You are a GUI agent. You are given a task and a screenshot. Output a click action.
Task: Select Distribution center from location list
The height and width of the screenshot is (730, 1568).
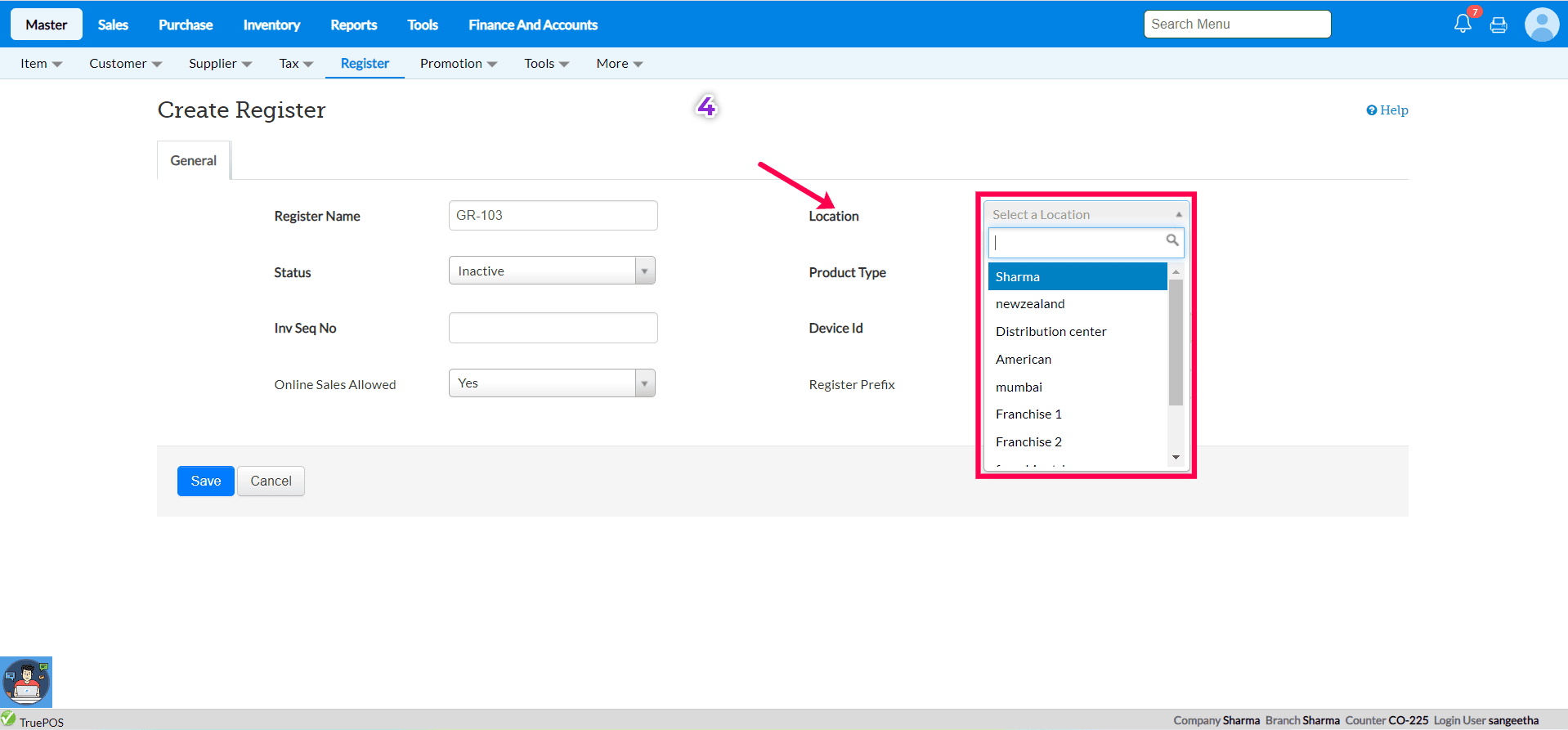coord(1051,332)
